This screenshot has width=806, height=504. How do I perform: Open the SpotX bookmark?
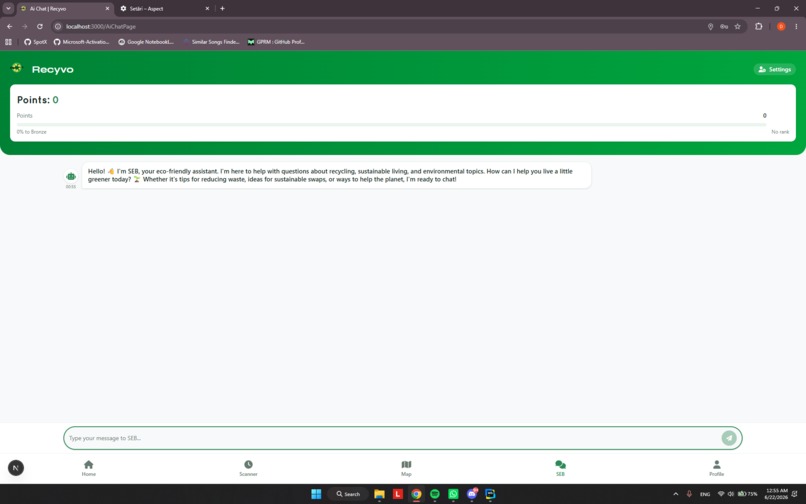pos(35,42)
